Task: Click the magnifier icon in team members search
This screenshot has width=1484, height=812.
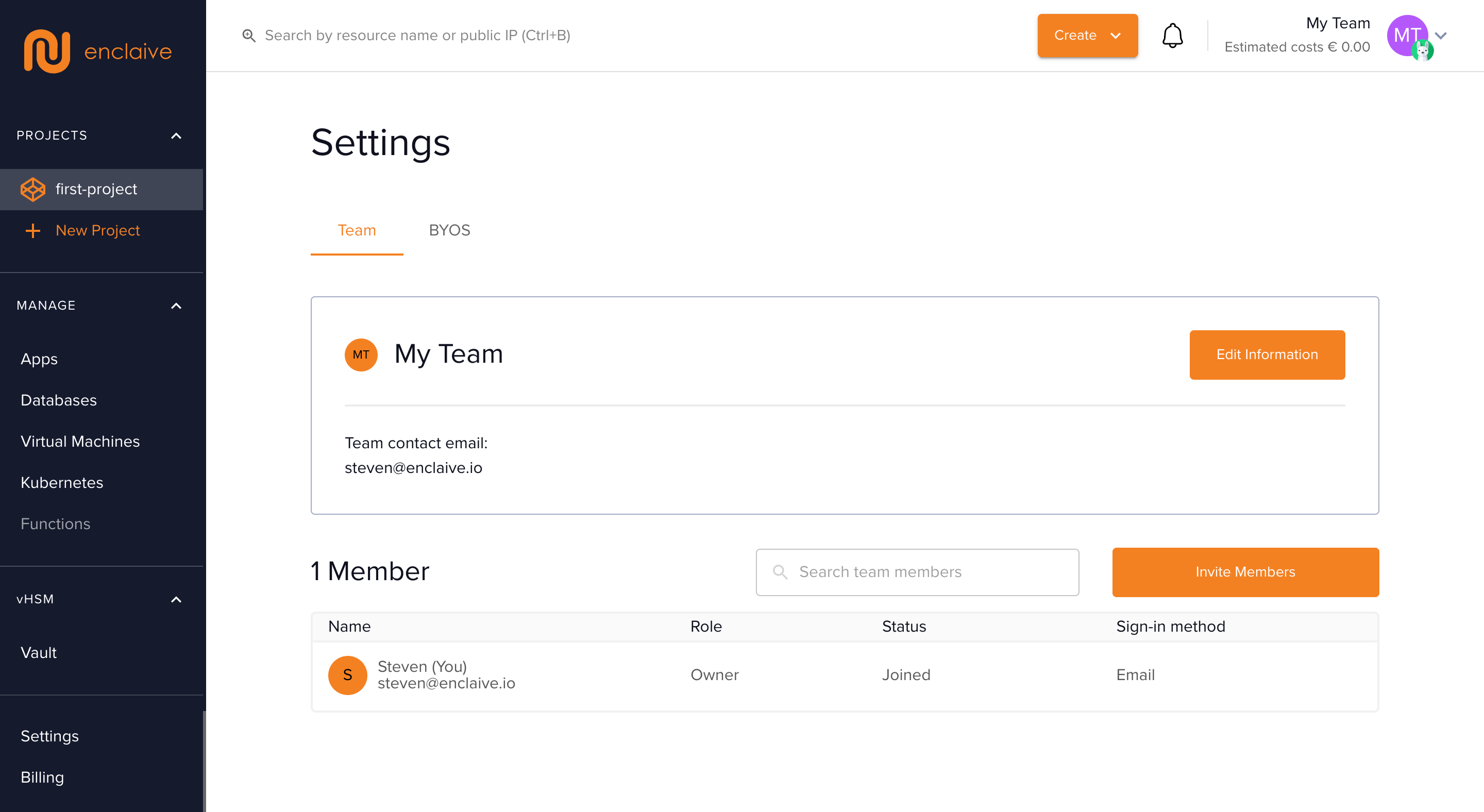Action: (780, 572)
